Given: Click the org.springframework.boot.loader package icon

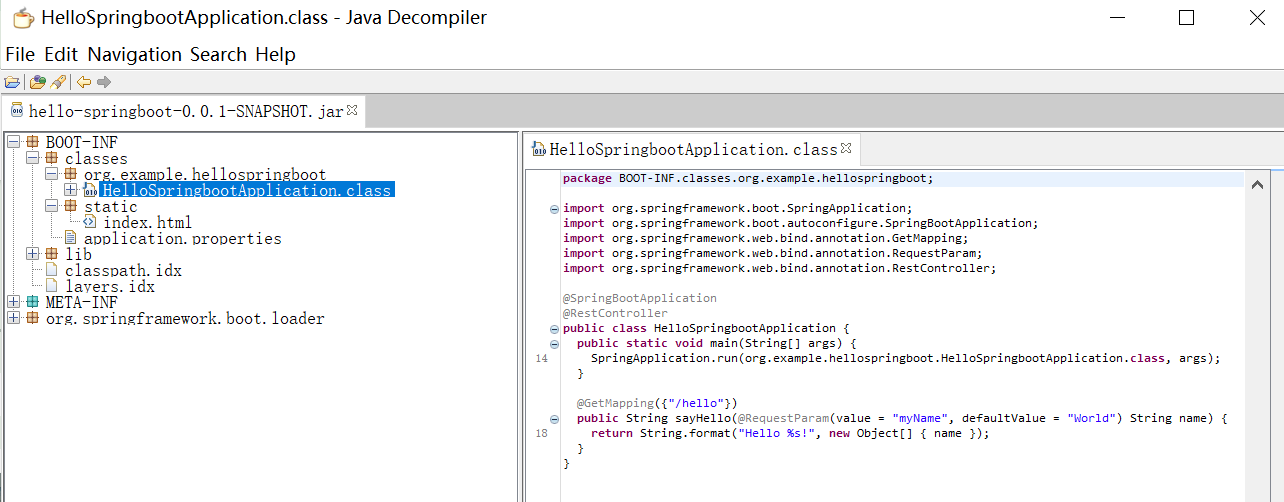Looking at the screenshot, I should coord(33,318).
